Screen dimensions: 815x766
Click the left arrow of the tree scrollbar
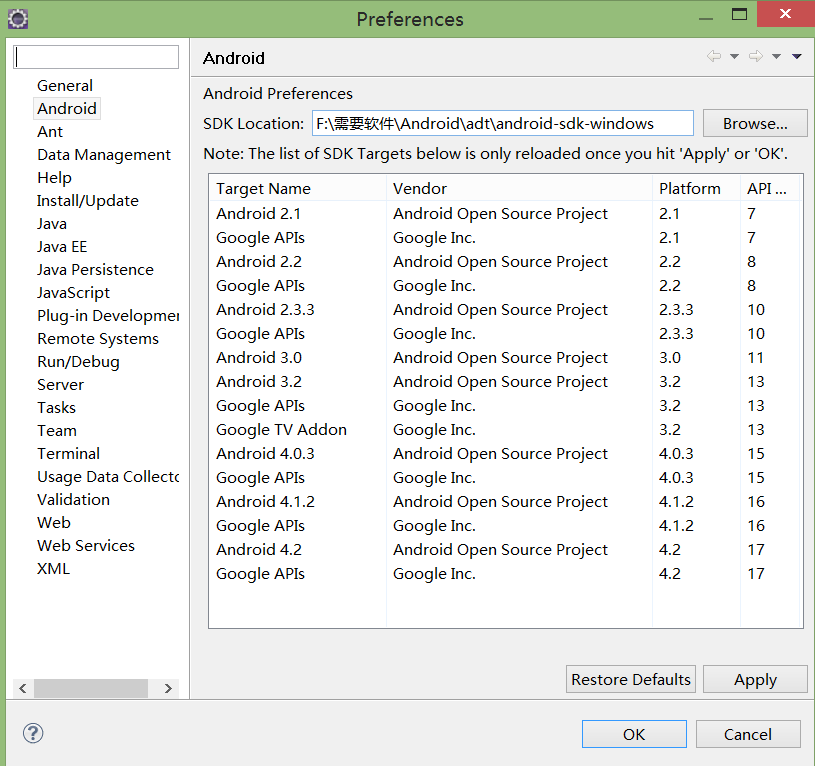23,689
